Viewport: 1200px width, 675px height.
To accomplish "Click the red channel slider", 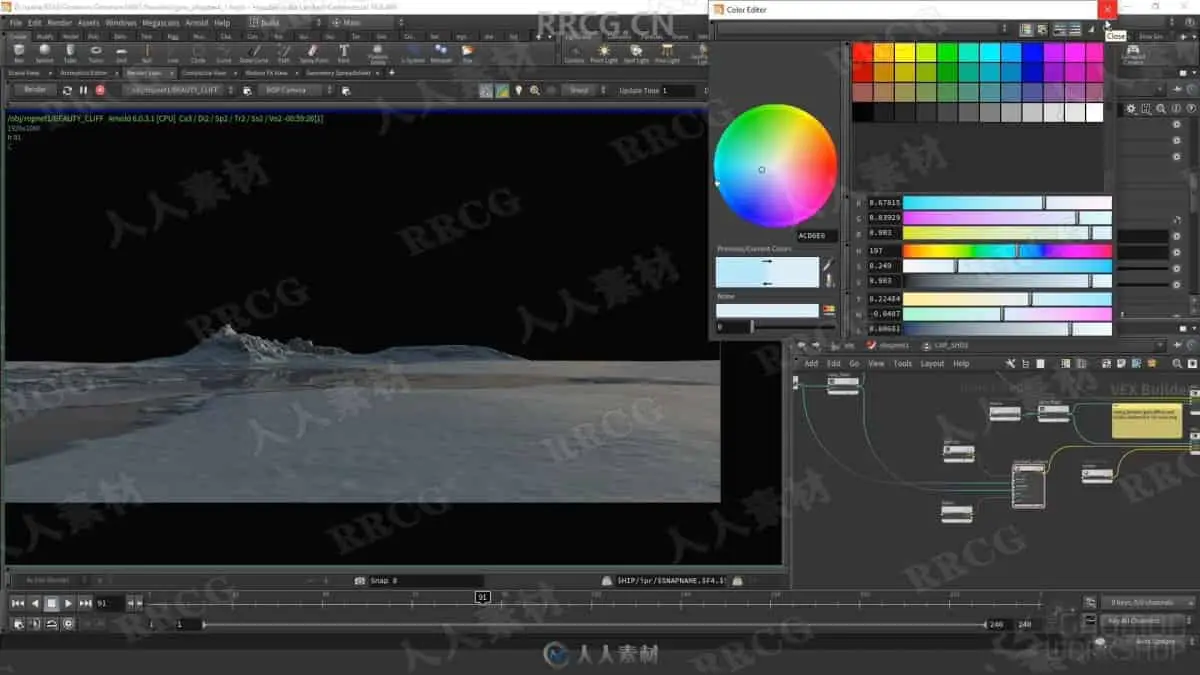I will [1007, 203].
